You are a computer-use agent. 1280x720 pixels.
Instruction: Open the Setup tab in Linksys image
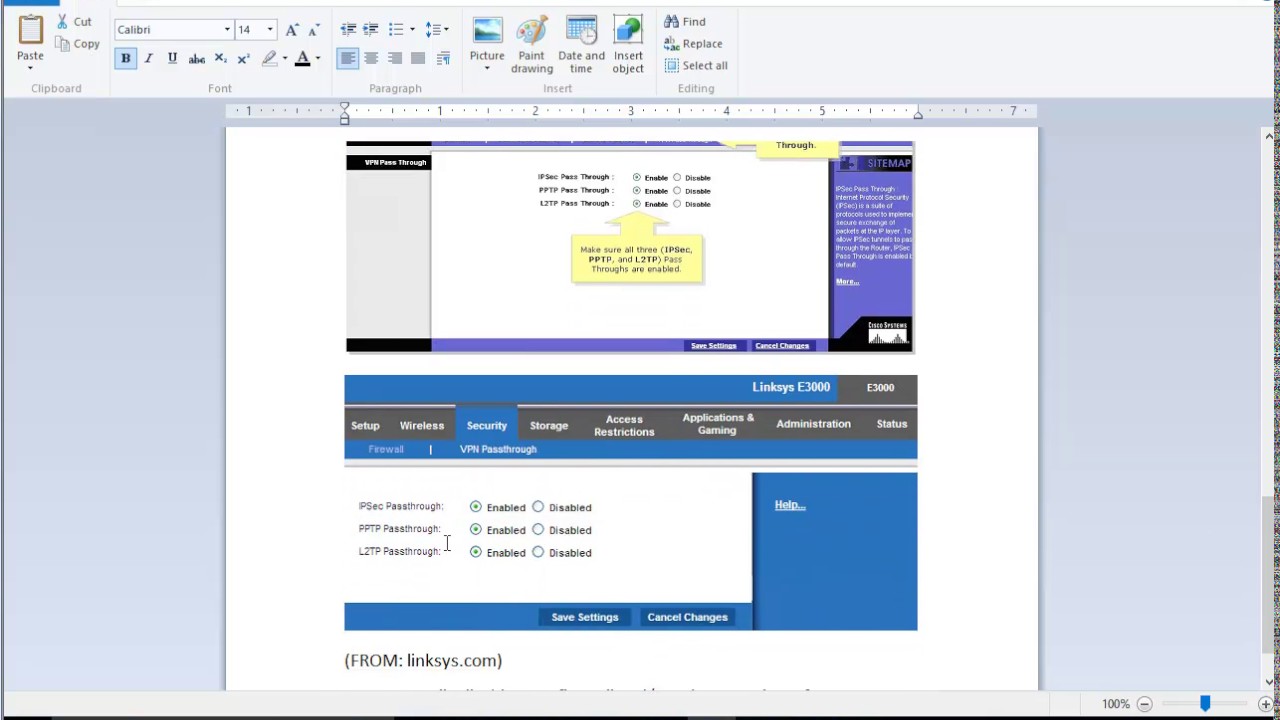365,425
